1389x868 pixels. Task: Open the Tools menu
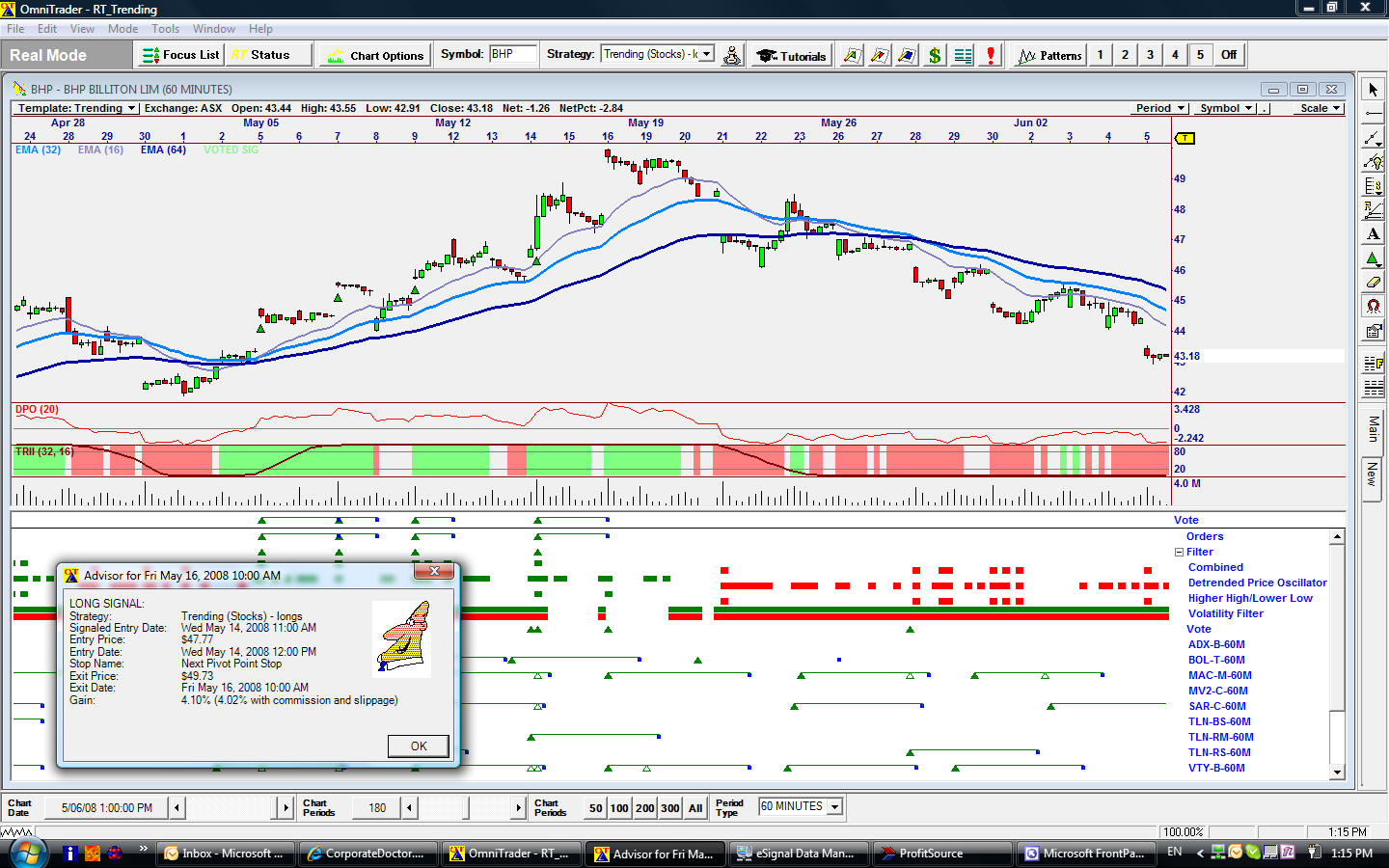(x=165, y=29)
